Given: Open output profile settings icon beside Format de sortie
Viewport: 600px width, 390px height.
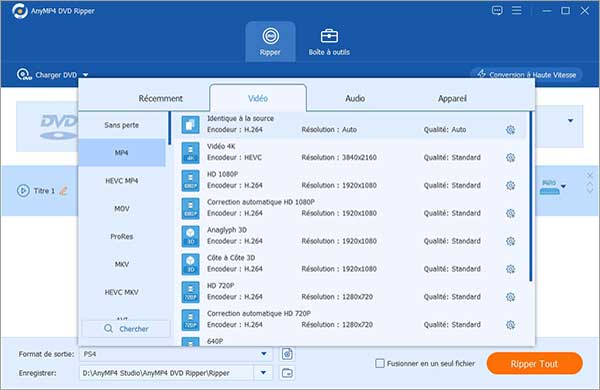Looking at the screenshot, I should coord(287,354).
